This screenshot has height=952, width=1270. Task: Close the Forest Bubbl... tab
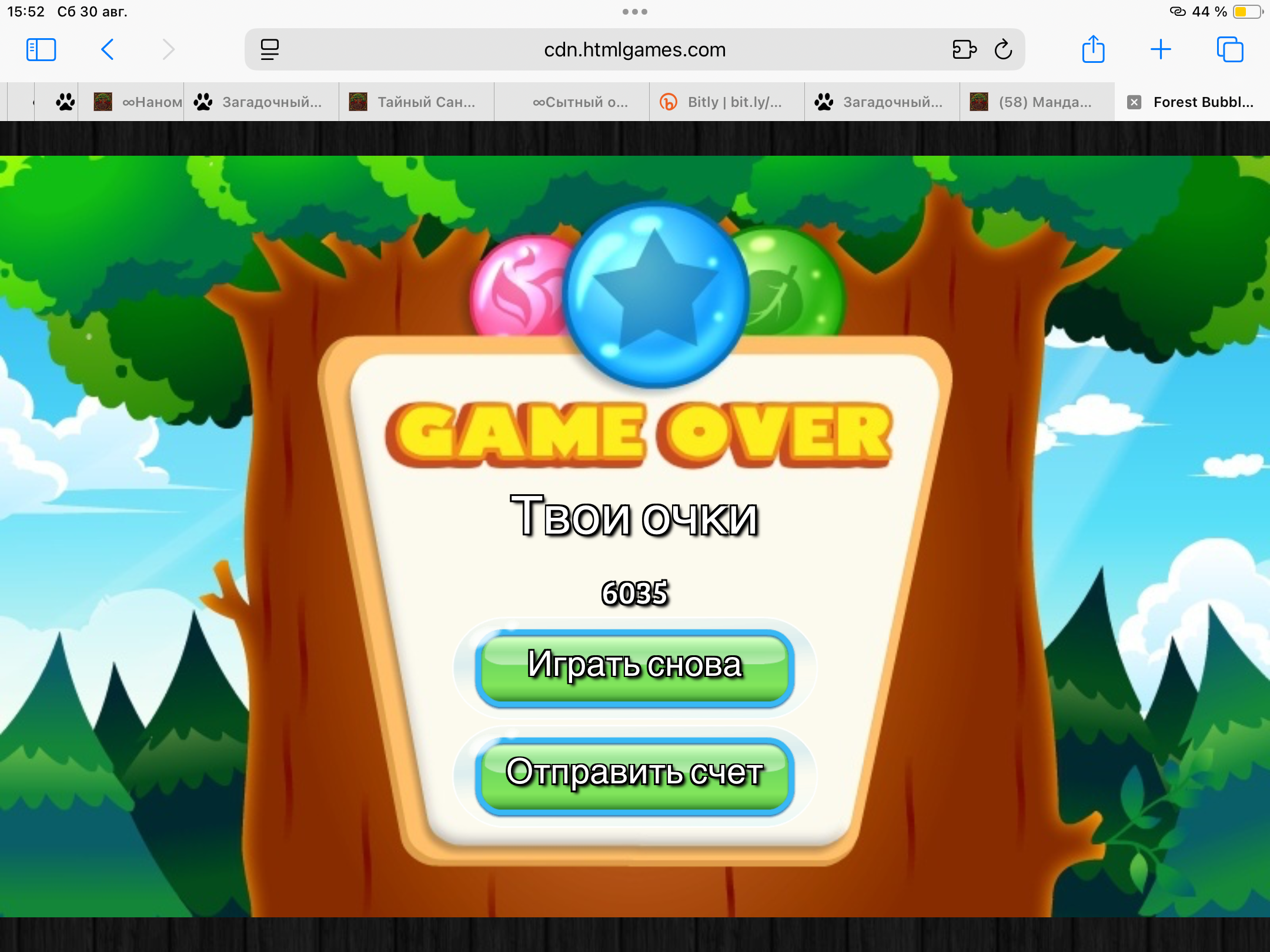pyautogui.click(x=1134, y=102)
